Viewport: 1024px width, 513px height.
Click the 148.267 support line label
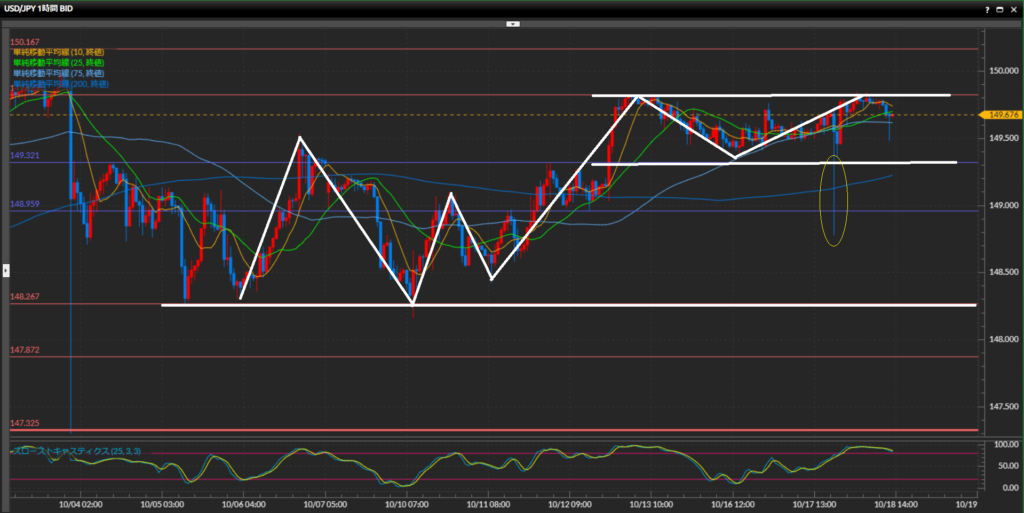25,296
